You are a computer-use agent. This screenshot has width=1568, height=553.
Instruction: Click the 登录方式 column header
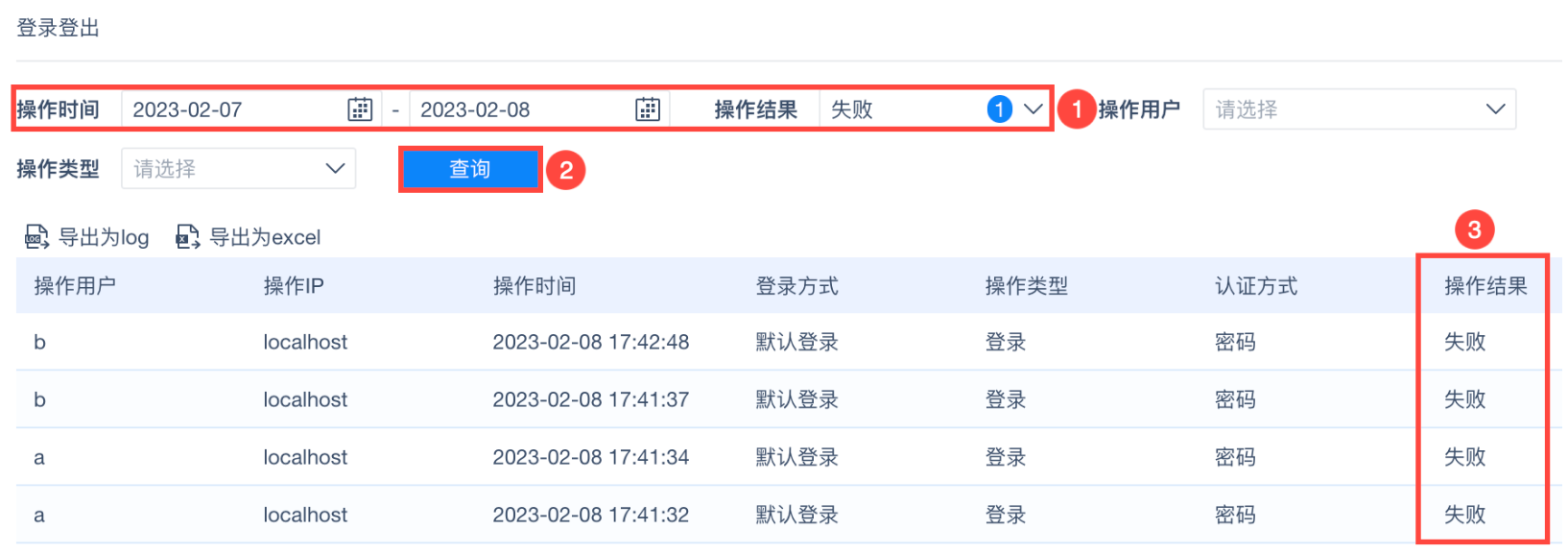coord(796,286)
